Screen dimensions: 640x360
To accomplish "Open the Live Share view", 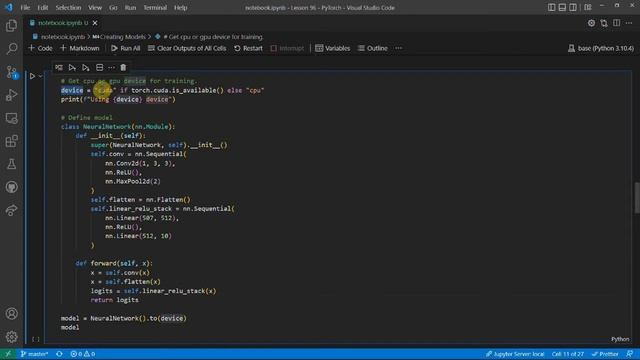I will pyautogui.click(x=11, y=210).
